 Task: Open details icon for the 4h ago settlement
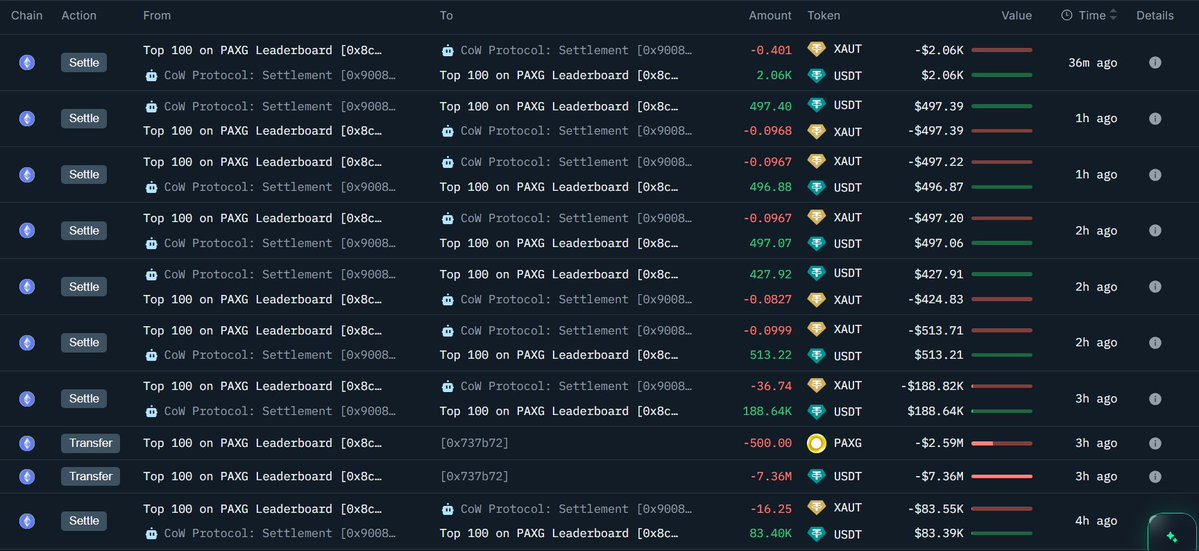(x=1155, y=520)
